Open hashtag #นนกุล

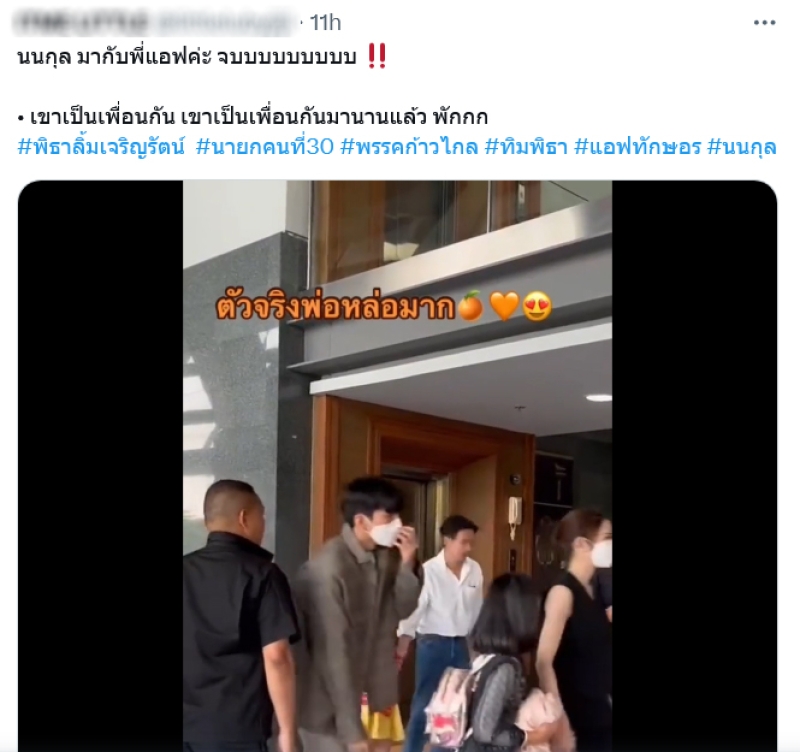742,146
